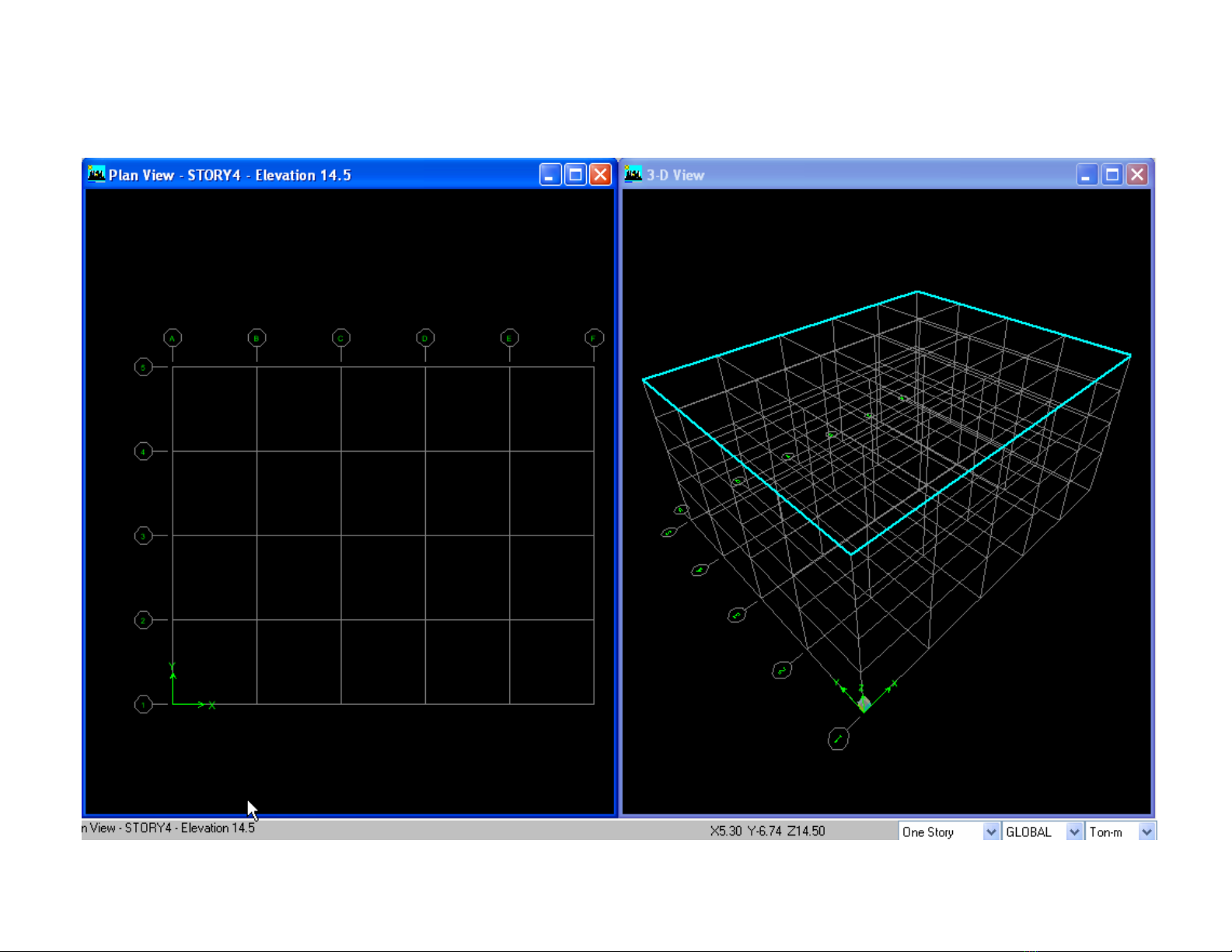Close the Plan View window
The image size is (1232, 952).
[600, 175]
